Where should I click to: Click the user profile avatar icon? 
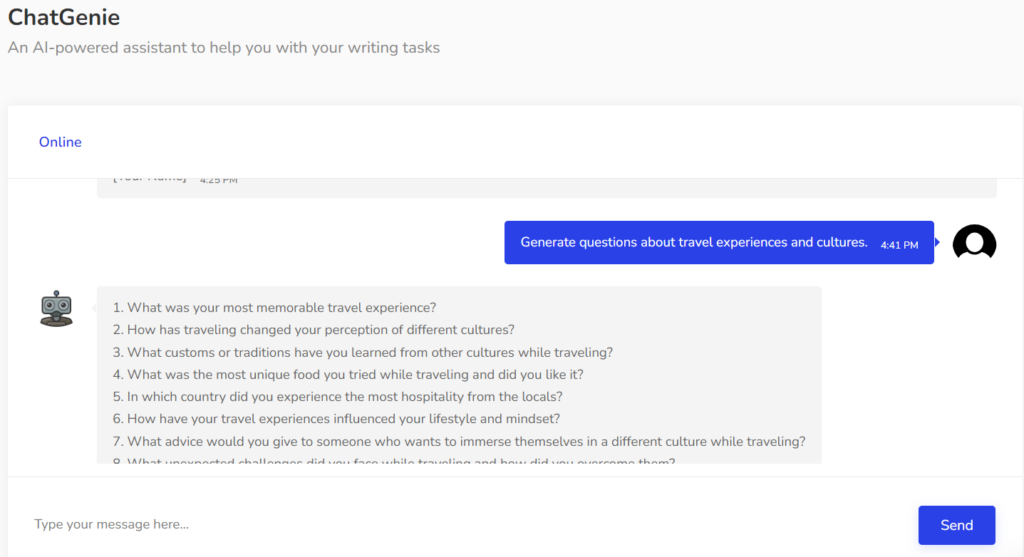[974, 243]
